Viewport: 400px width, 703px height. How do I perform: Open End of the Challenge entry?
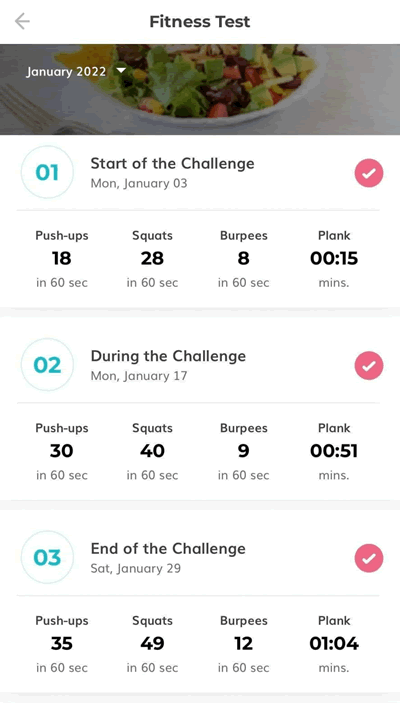click(168, 558)
